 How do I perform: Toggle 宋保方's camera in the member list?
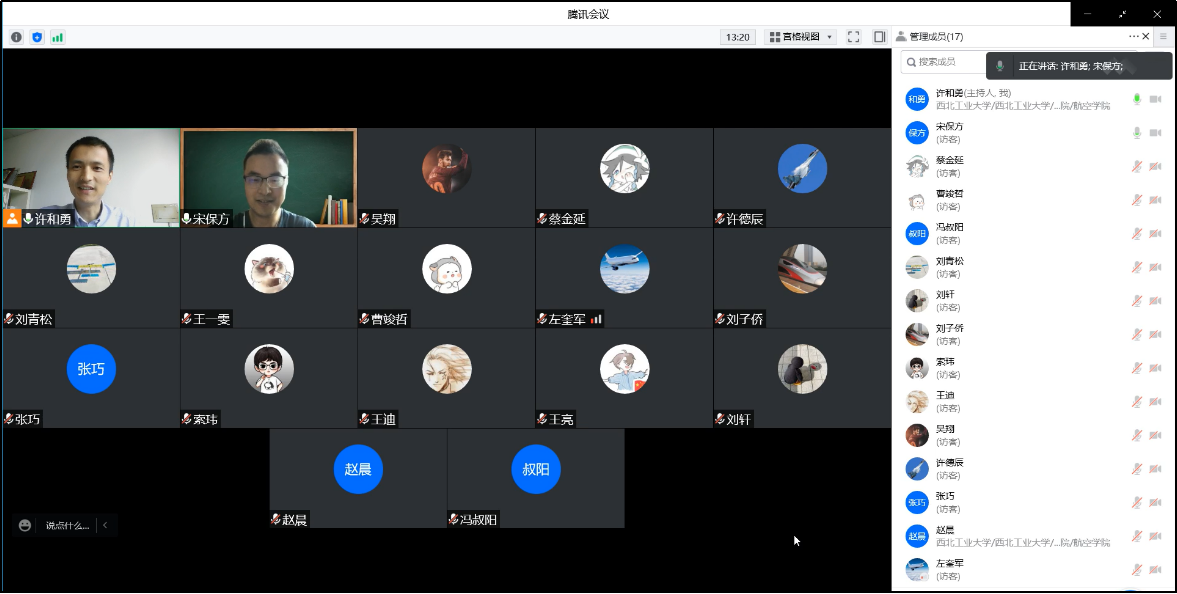(1156, 133)
